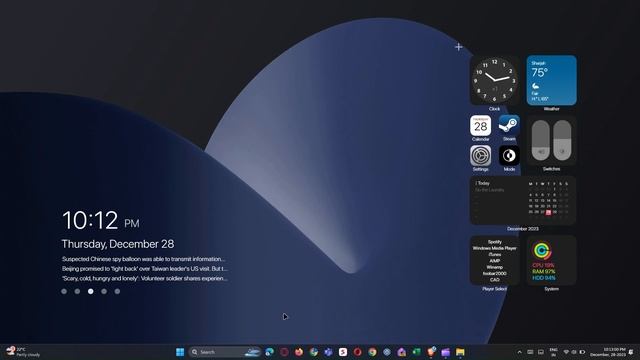Image resolution: width=640 pixels, height=360 pixels.
Task: Launch the Calendar shortcut showing 28
Action: tap(480, 125)
